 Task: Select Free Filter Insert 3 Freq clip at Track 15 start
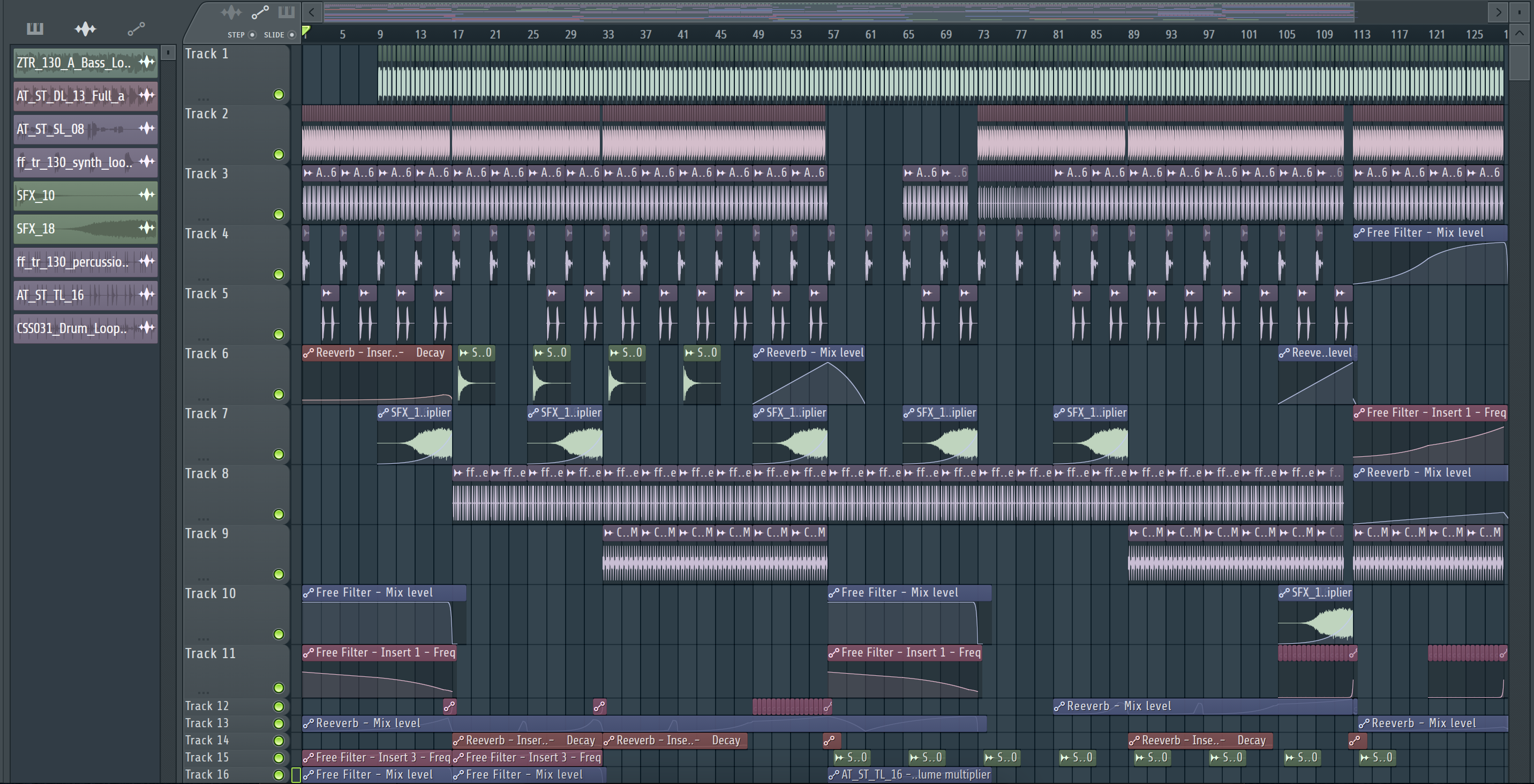tap(377, 758)
